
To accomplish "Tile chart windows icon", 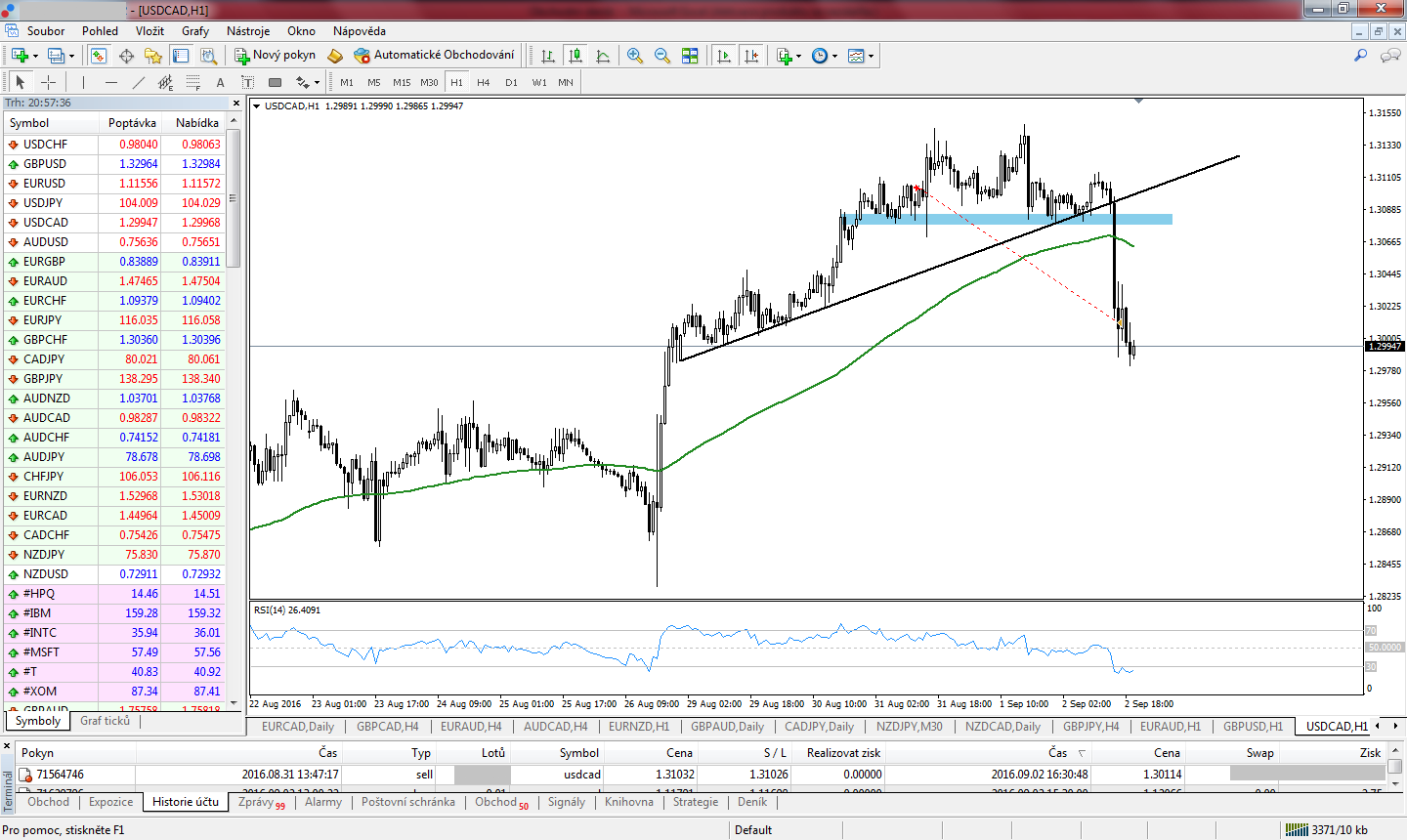I will pos(690,56).
